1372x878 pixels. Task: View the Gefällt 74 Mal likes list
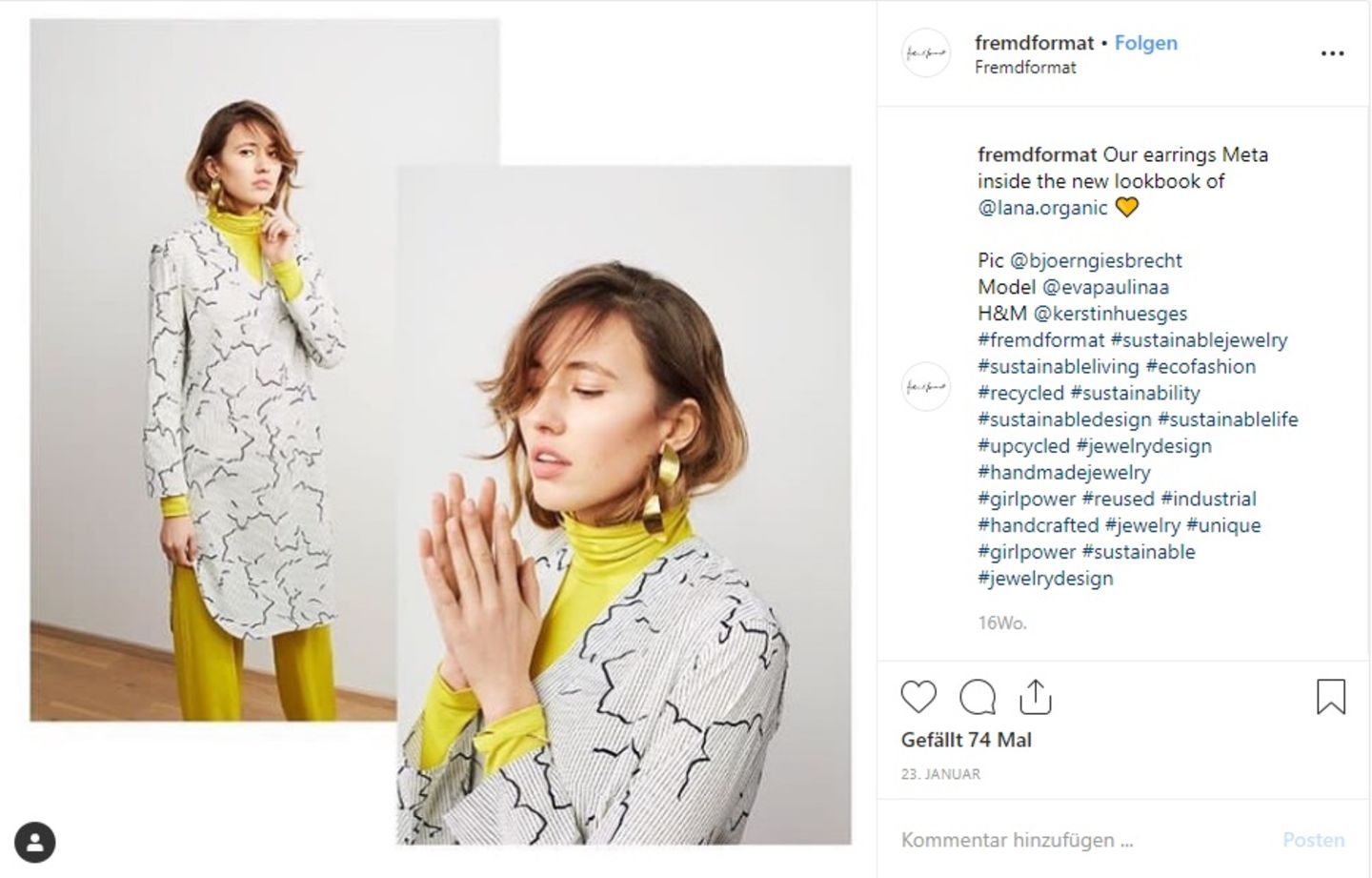966,741
